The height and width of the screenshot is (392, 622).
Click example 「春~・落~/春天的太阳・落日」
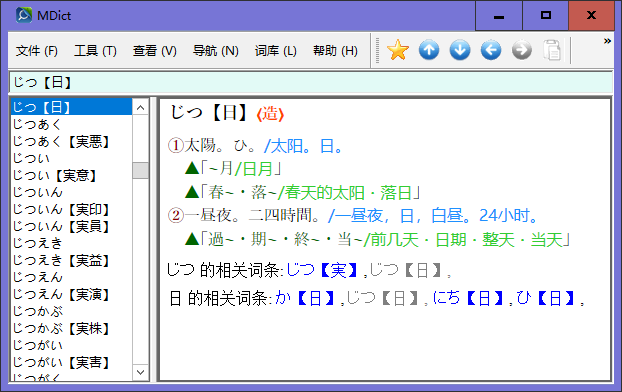(311, 193)
